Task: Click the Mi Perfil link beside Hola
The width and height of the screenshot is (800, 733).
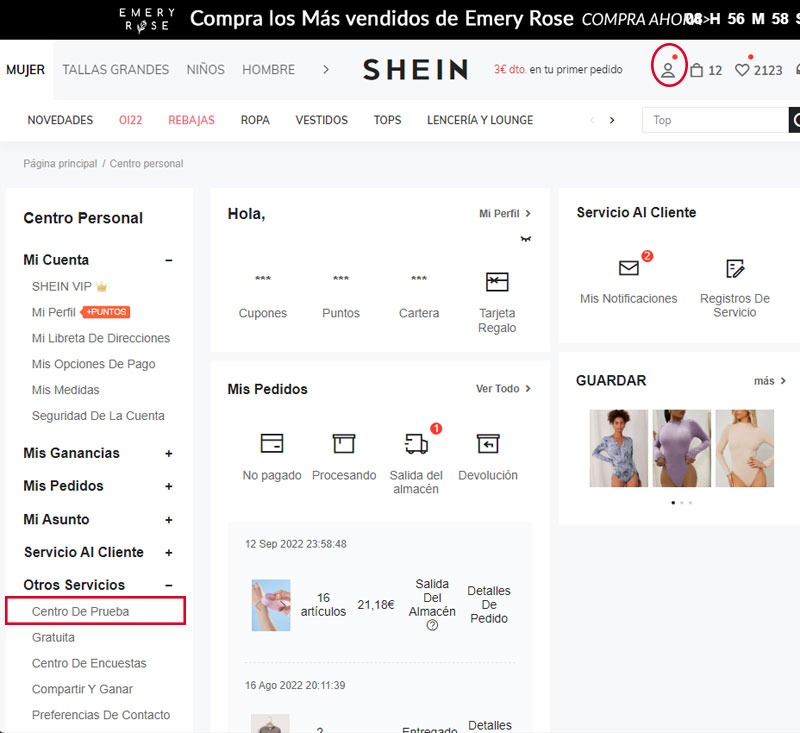Action: tap(505, 214)
